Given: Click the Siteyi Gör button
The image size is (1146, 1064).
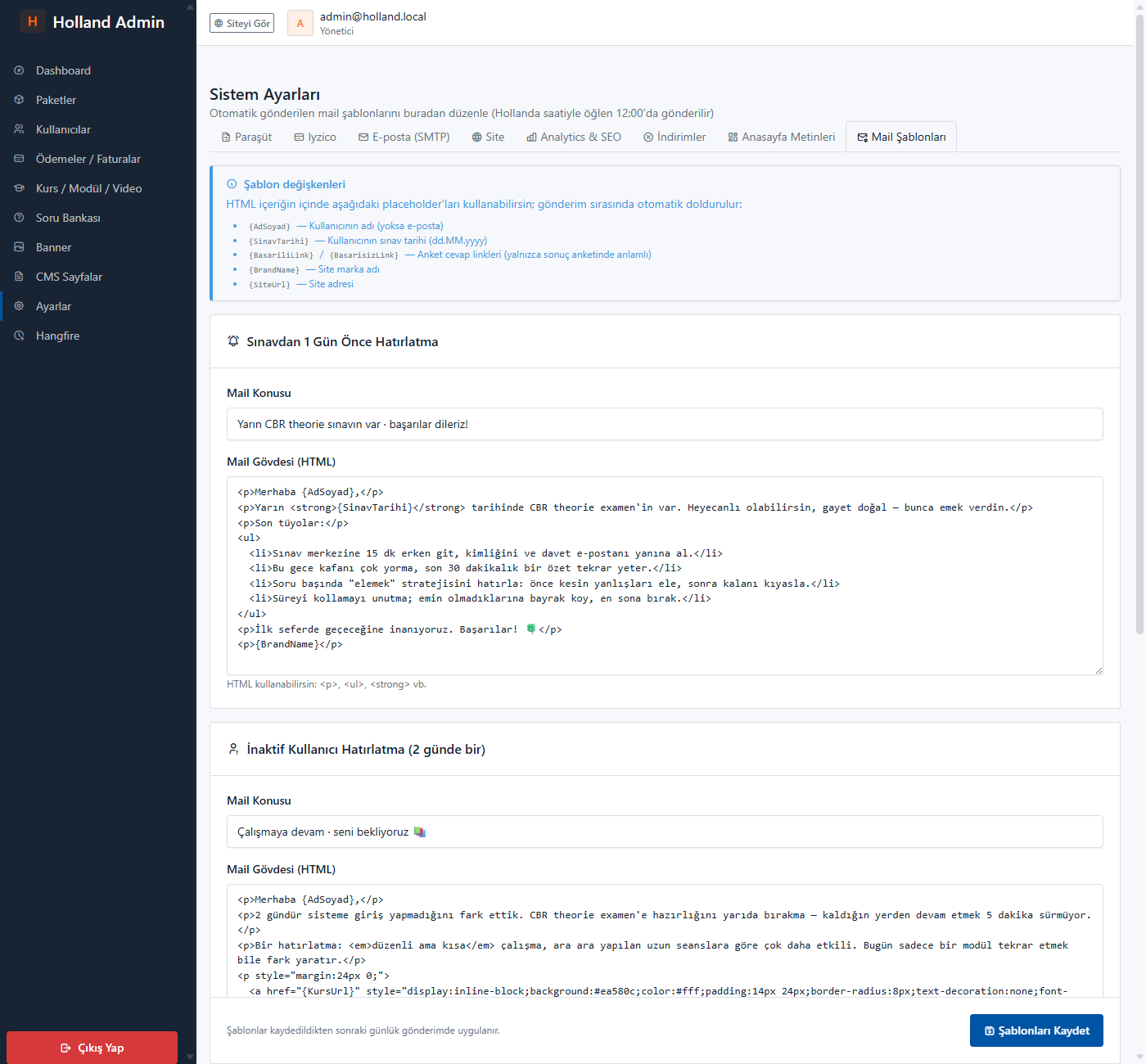Looking at the screenshot, I should point(241,23).
